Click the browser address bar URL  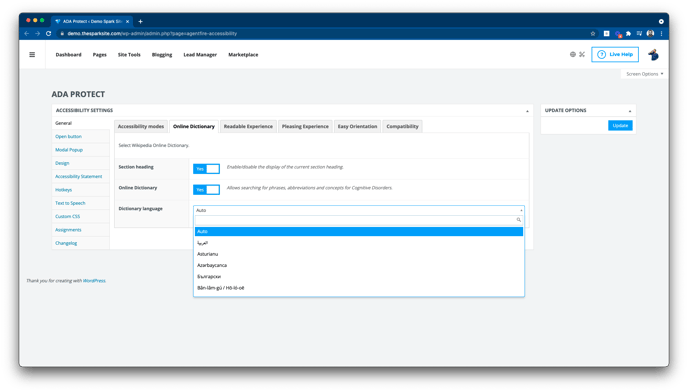152,33
